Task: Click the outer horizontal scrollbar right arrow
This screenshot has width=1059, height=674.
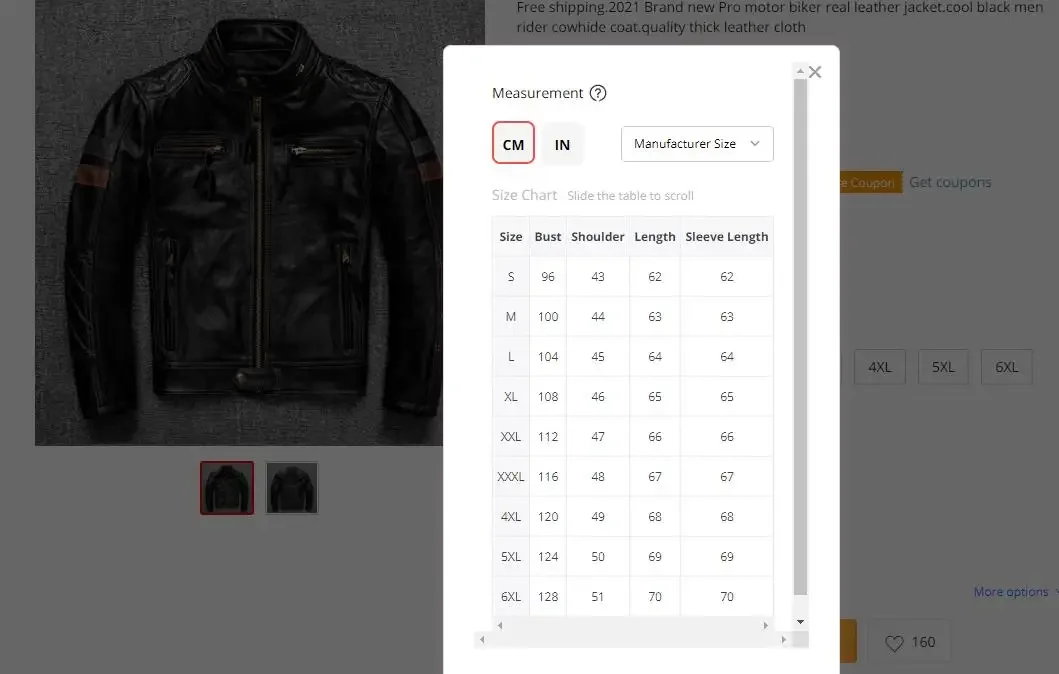Action: [783, 639]
